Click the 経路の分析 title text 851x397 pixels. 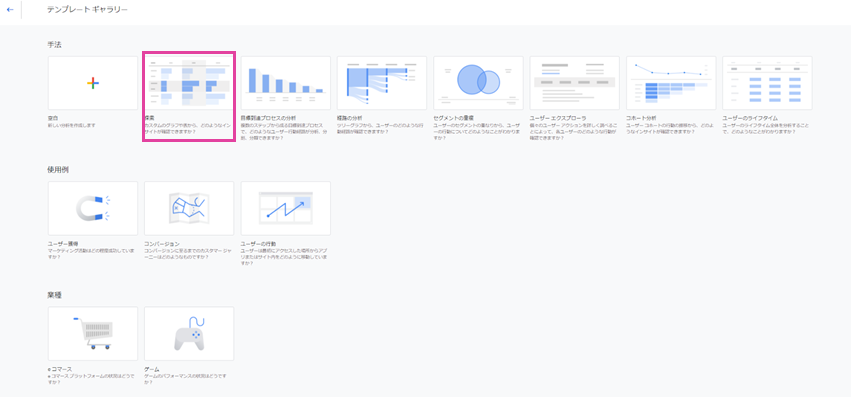tap(350, 118)
